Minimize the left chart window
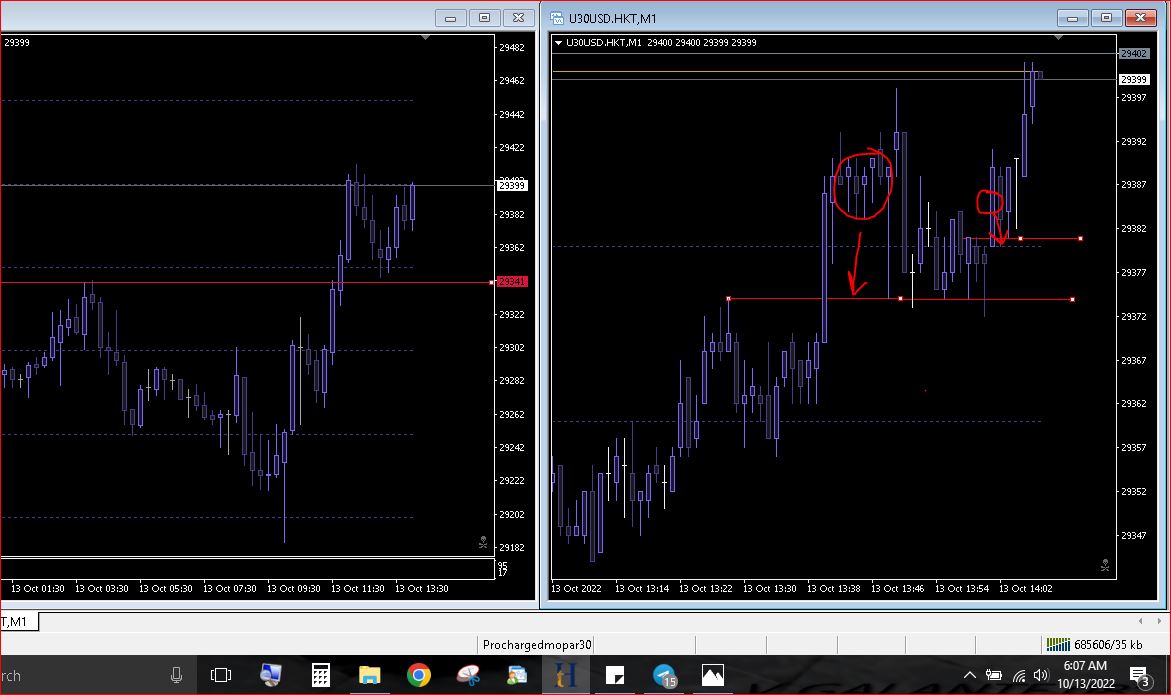Image resolution: width=1171 pixels, height=695 pixels. point(450,18)
